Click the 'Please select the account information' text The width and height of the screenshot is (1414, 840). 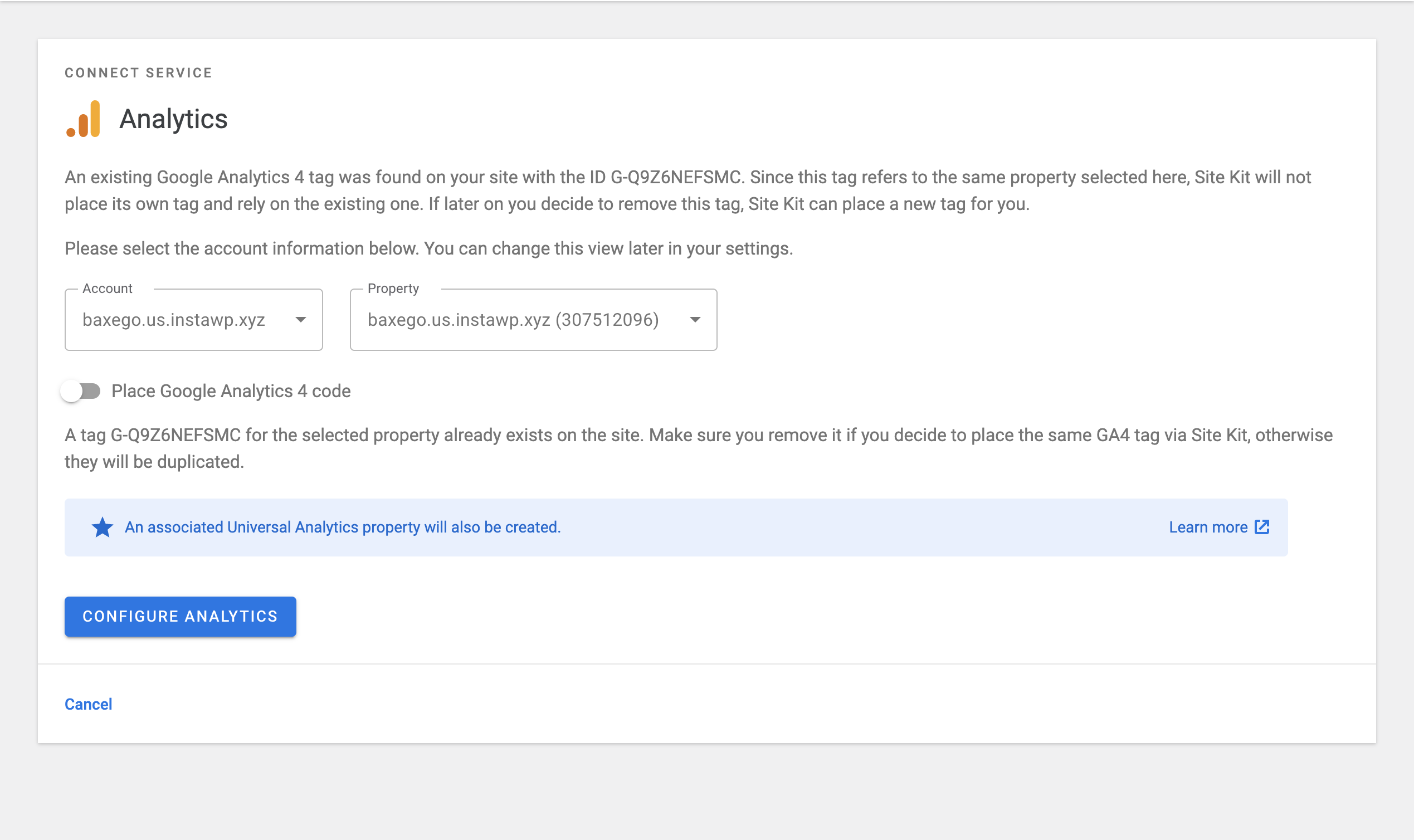tap(428, 248)
